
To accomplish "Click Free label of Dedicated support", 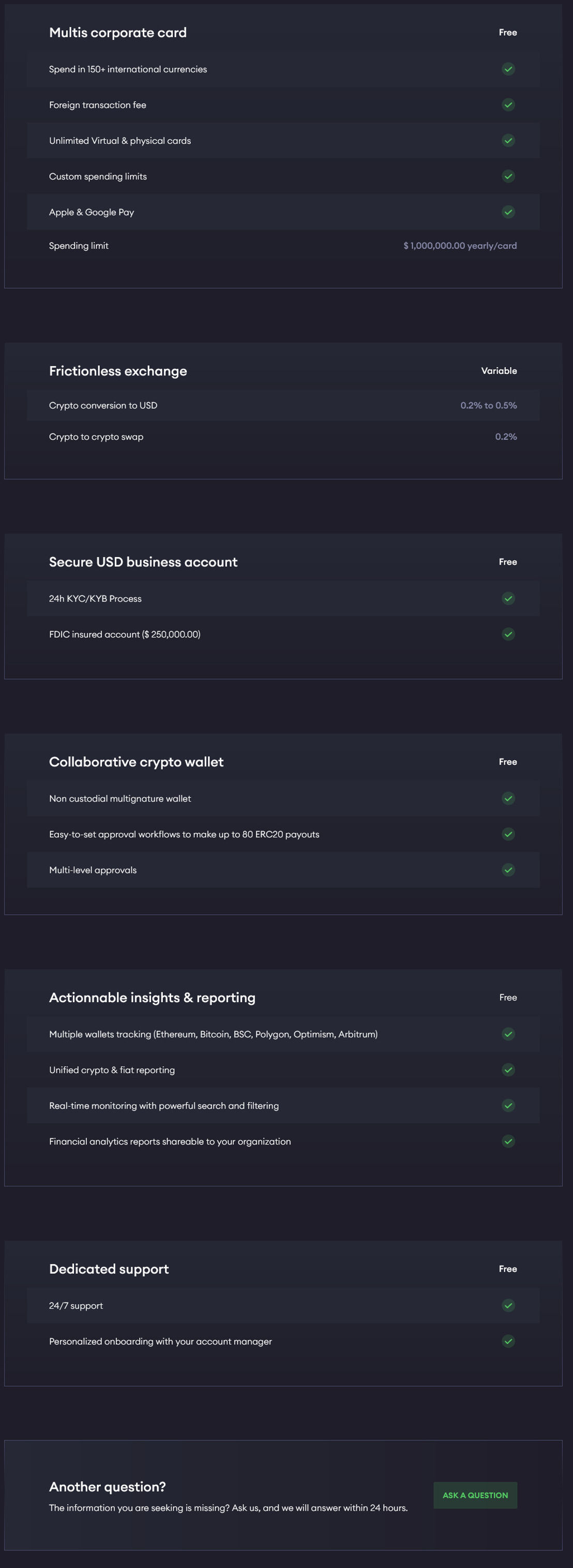I will [508, 1269].
